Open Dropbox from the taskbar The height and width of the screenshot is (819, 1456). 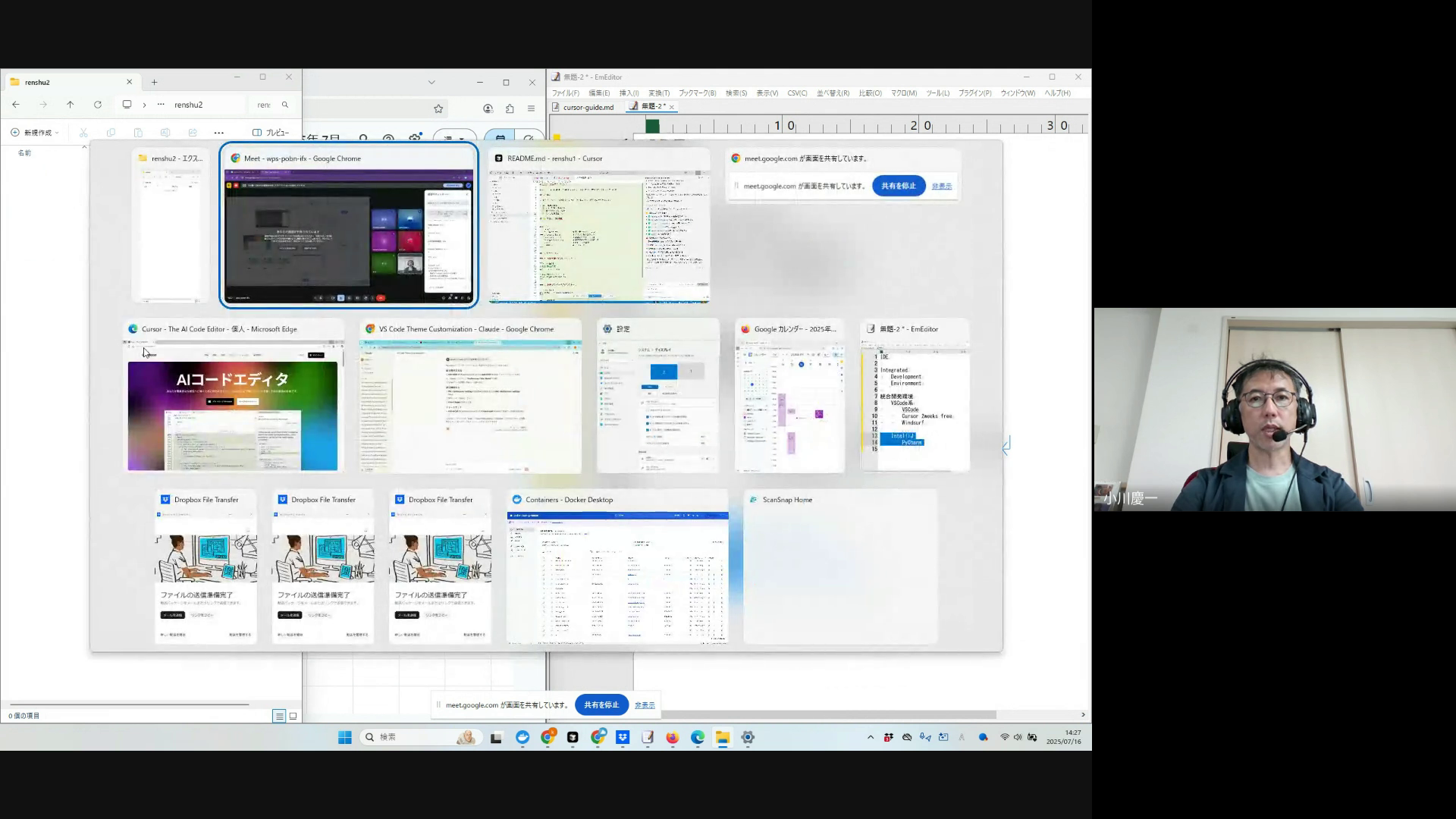coord(623,737)
